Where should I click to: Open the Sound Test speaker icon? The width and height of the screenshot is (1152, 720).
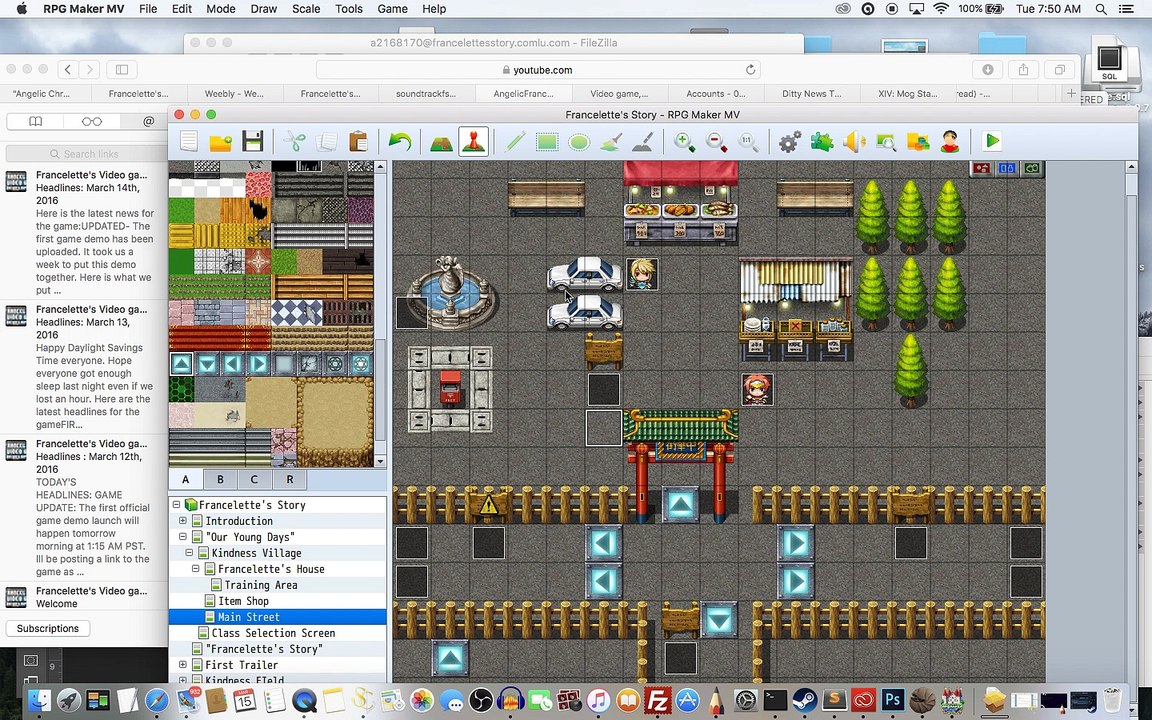854,141
